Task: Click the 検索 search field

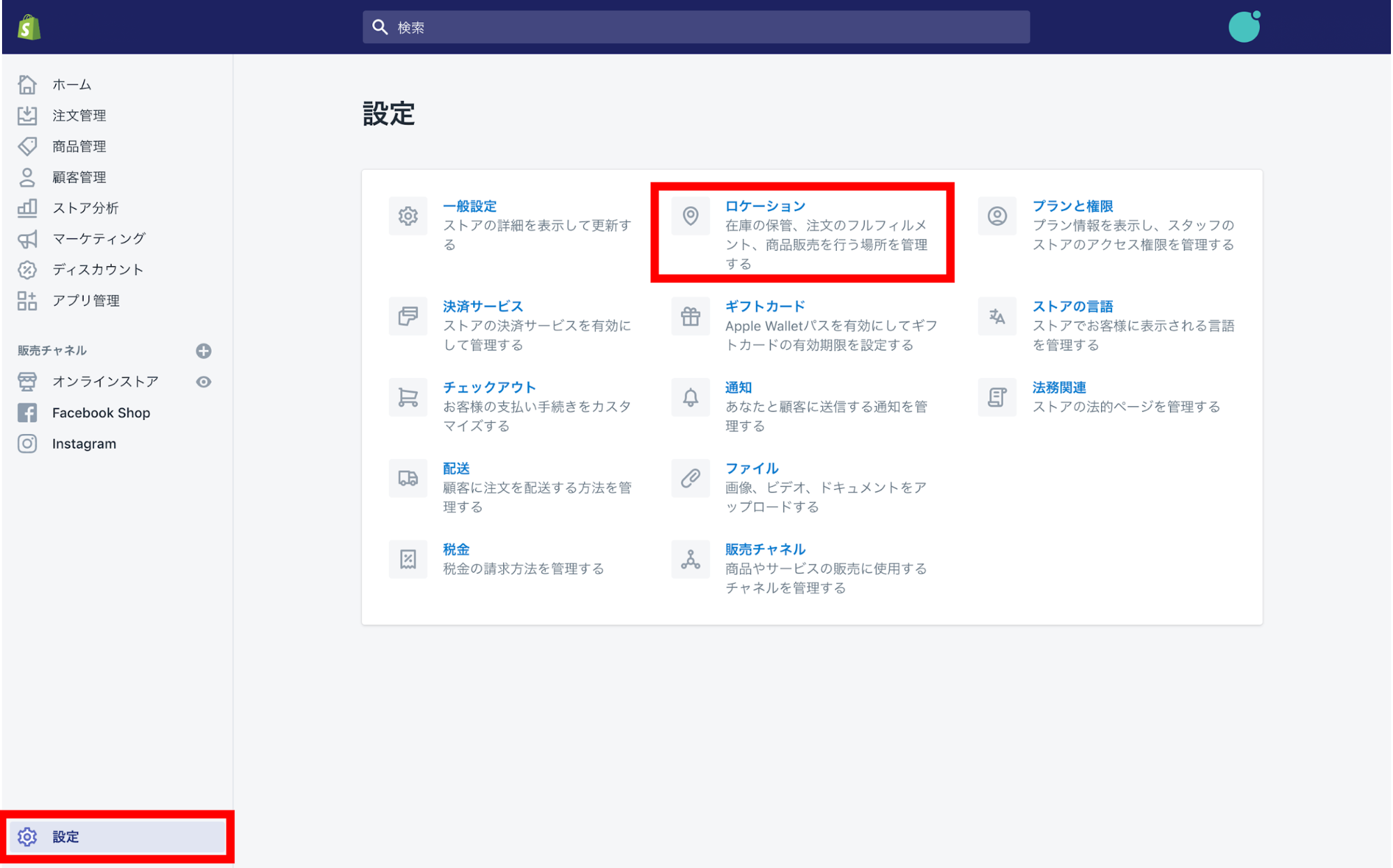Action: click(x=696, y=27)
